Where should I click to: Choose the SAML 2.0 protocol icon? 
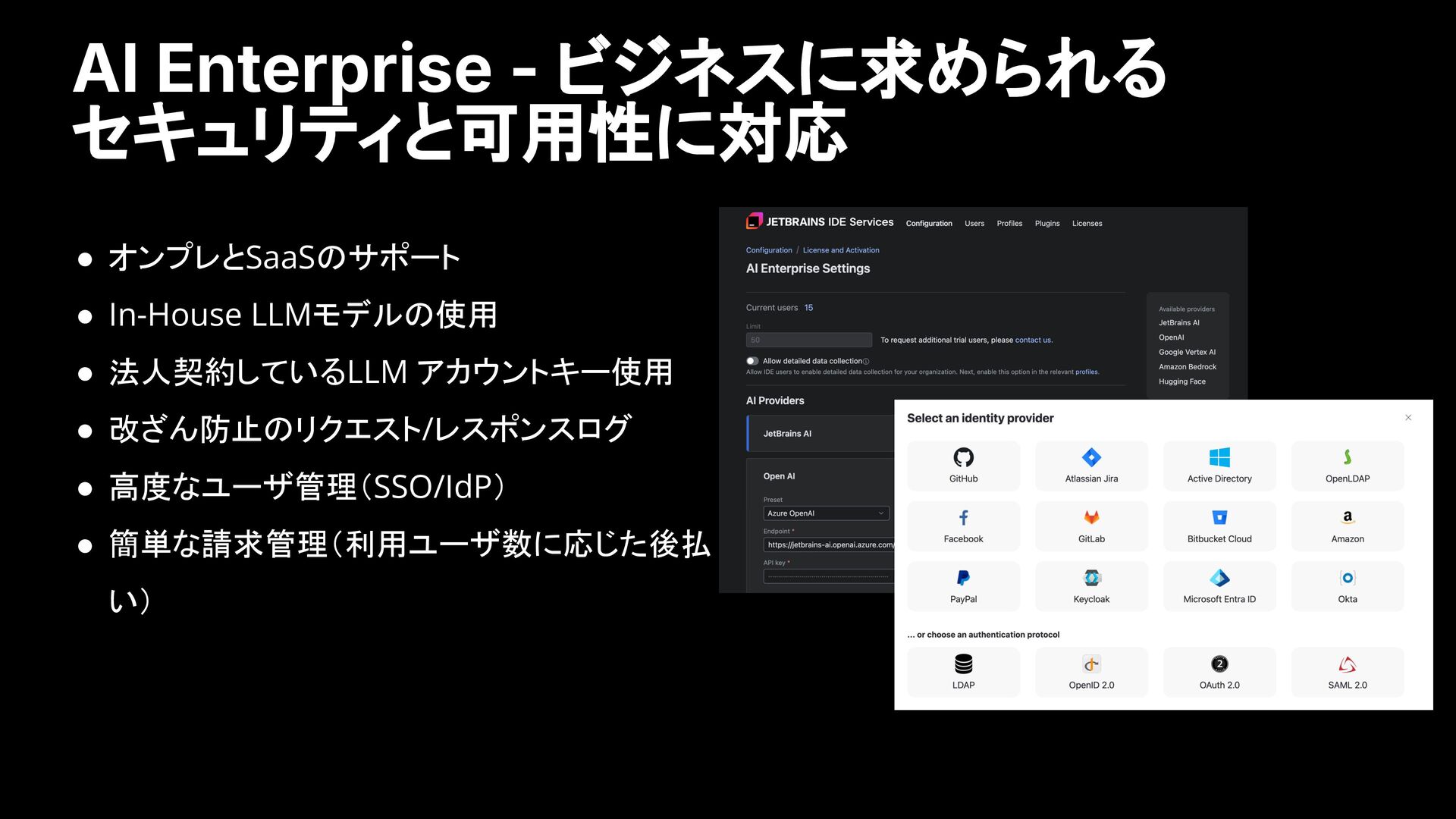(1348, 664)
